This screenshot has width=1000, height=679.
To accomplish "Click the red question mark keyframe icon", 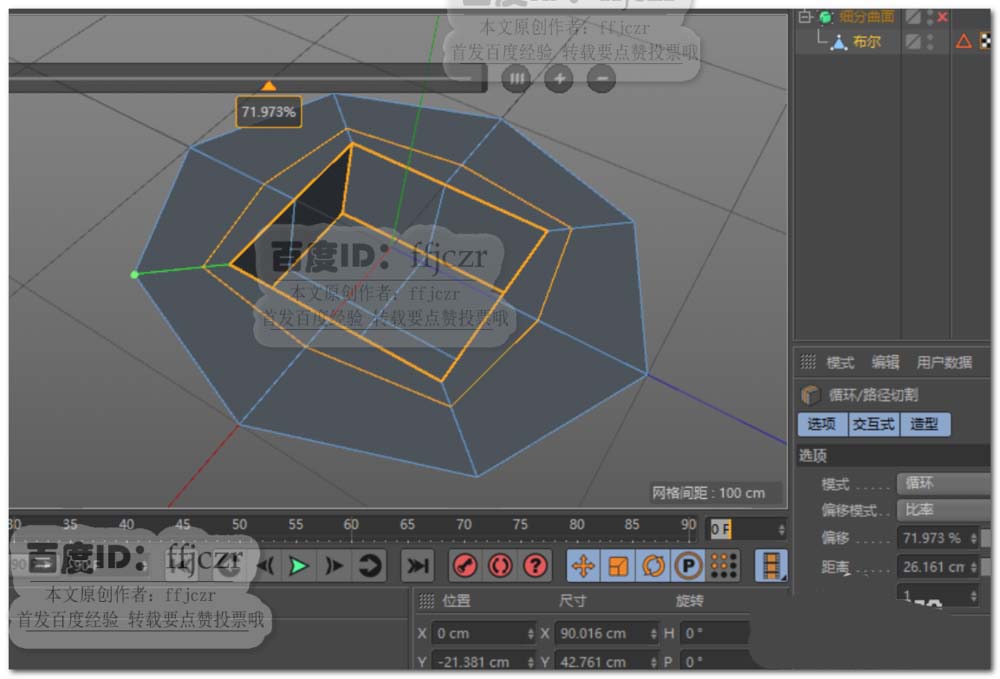I will coord(536,566).
